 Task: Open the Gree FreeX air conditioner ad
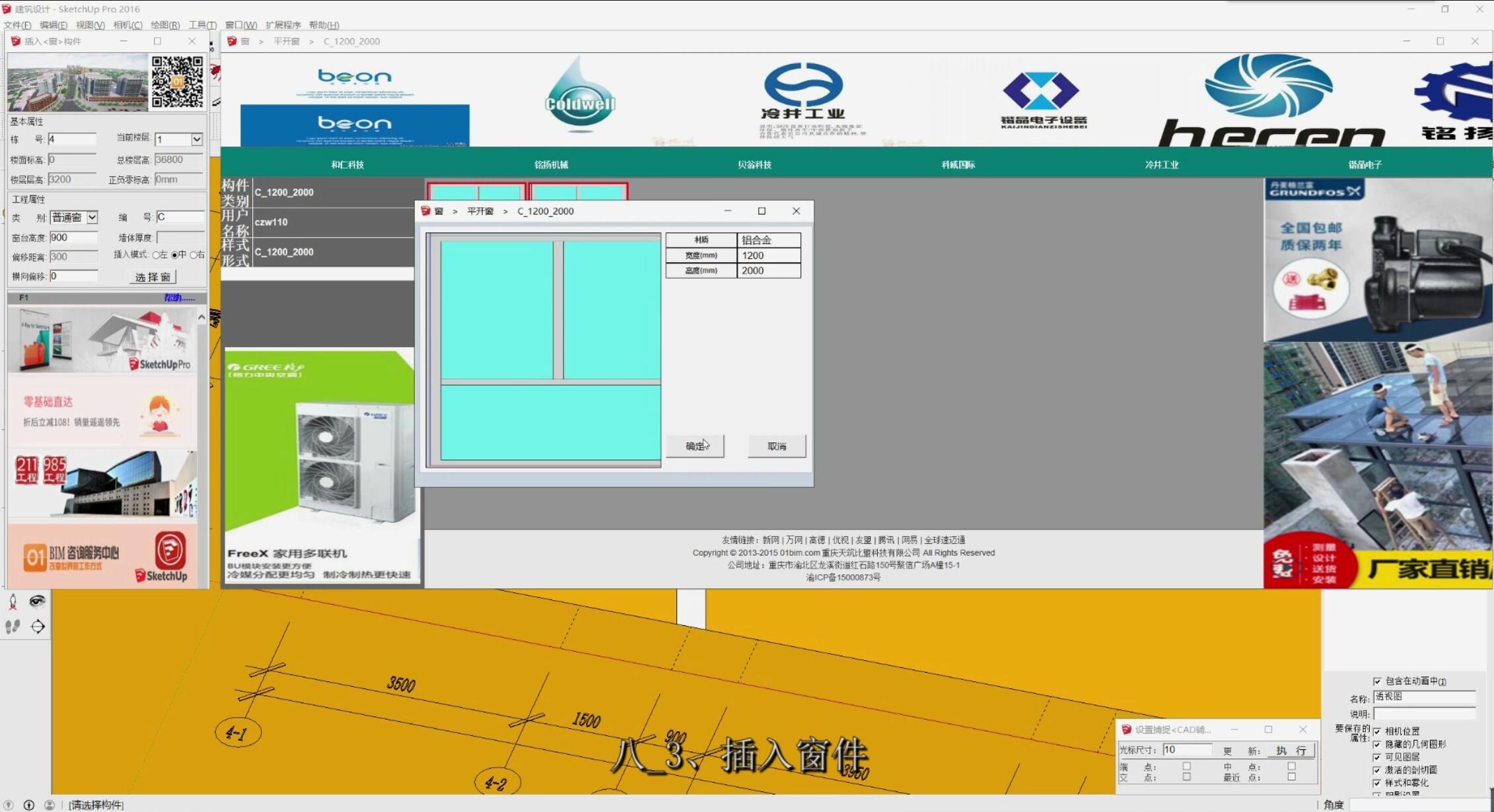tap(322, 466)
